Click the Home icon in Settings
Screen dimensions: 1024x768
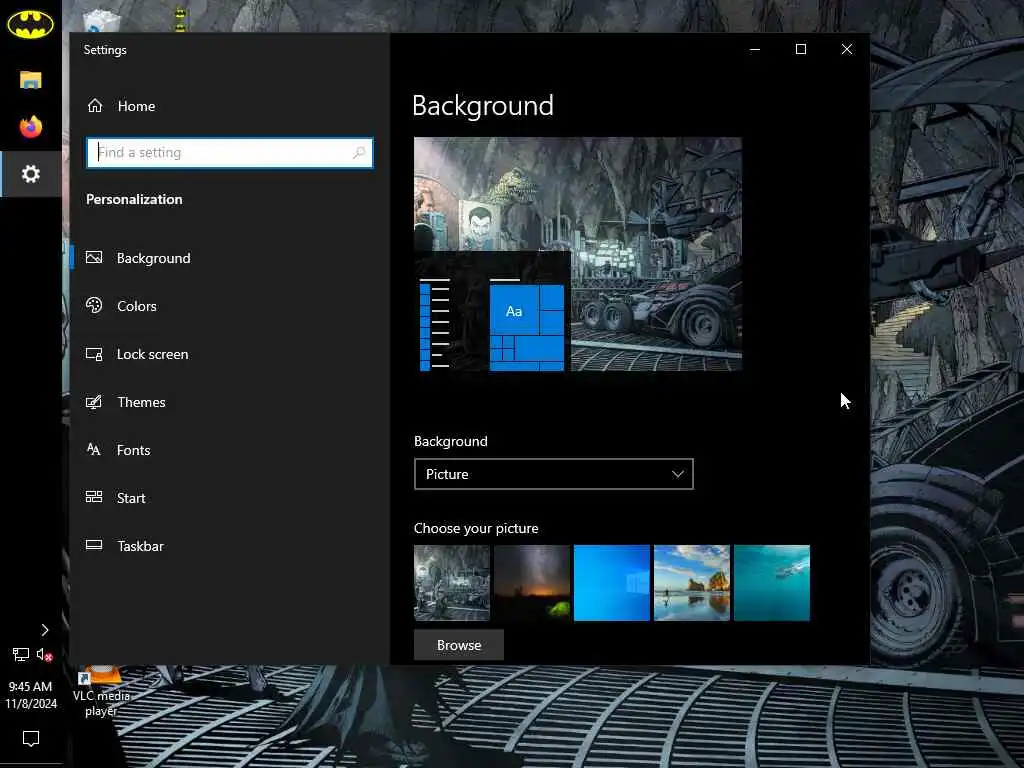[95, 105]
